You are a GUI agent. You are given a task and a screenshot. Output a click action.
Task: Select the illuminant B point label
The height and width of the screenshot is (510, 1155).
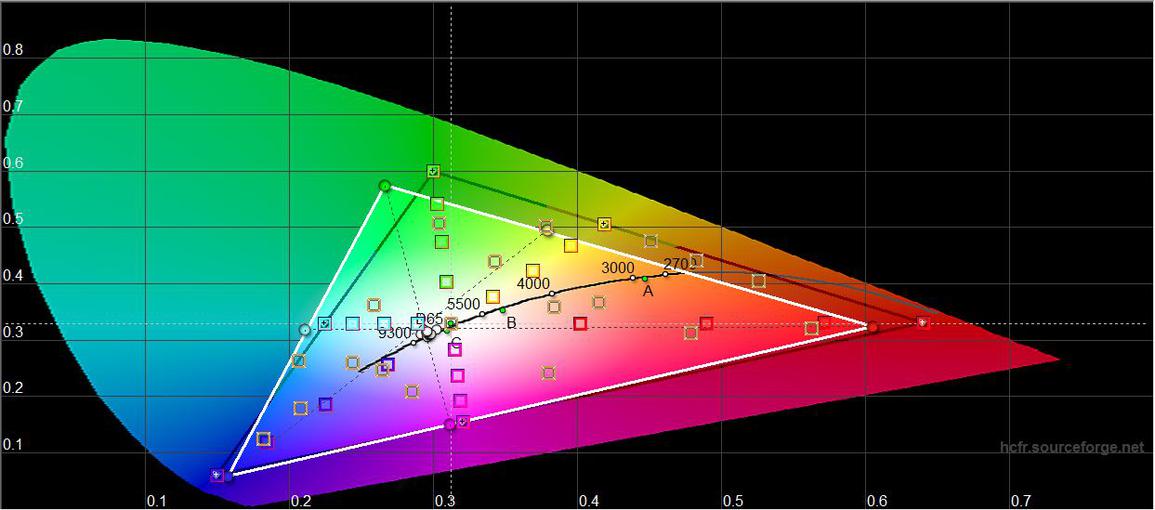click(511, 322)
